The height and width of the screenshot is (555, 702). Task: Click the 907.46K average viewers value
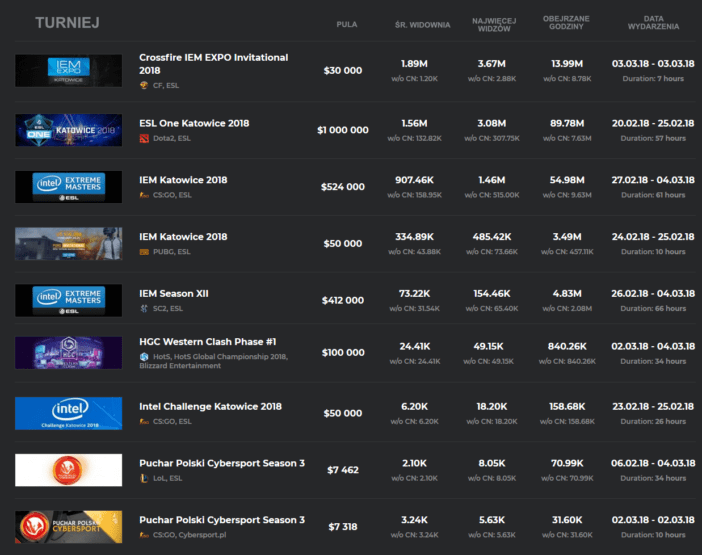414,180
